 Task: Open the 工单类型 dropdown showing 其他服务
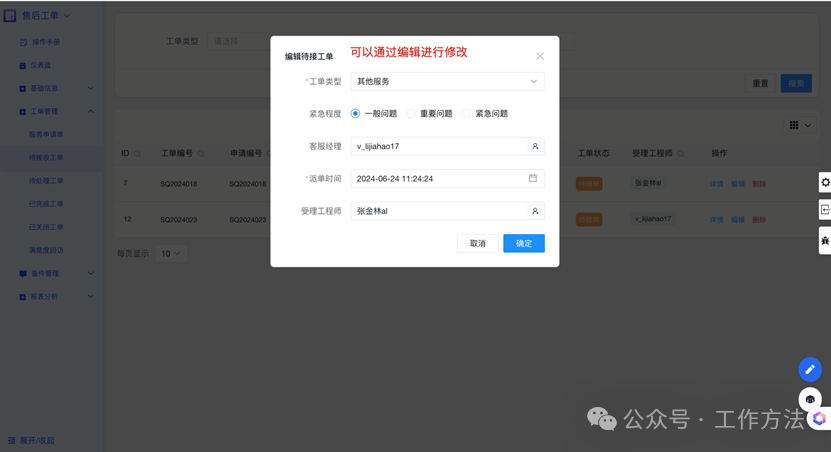[447, 82]
